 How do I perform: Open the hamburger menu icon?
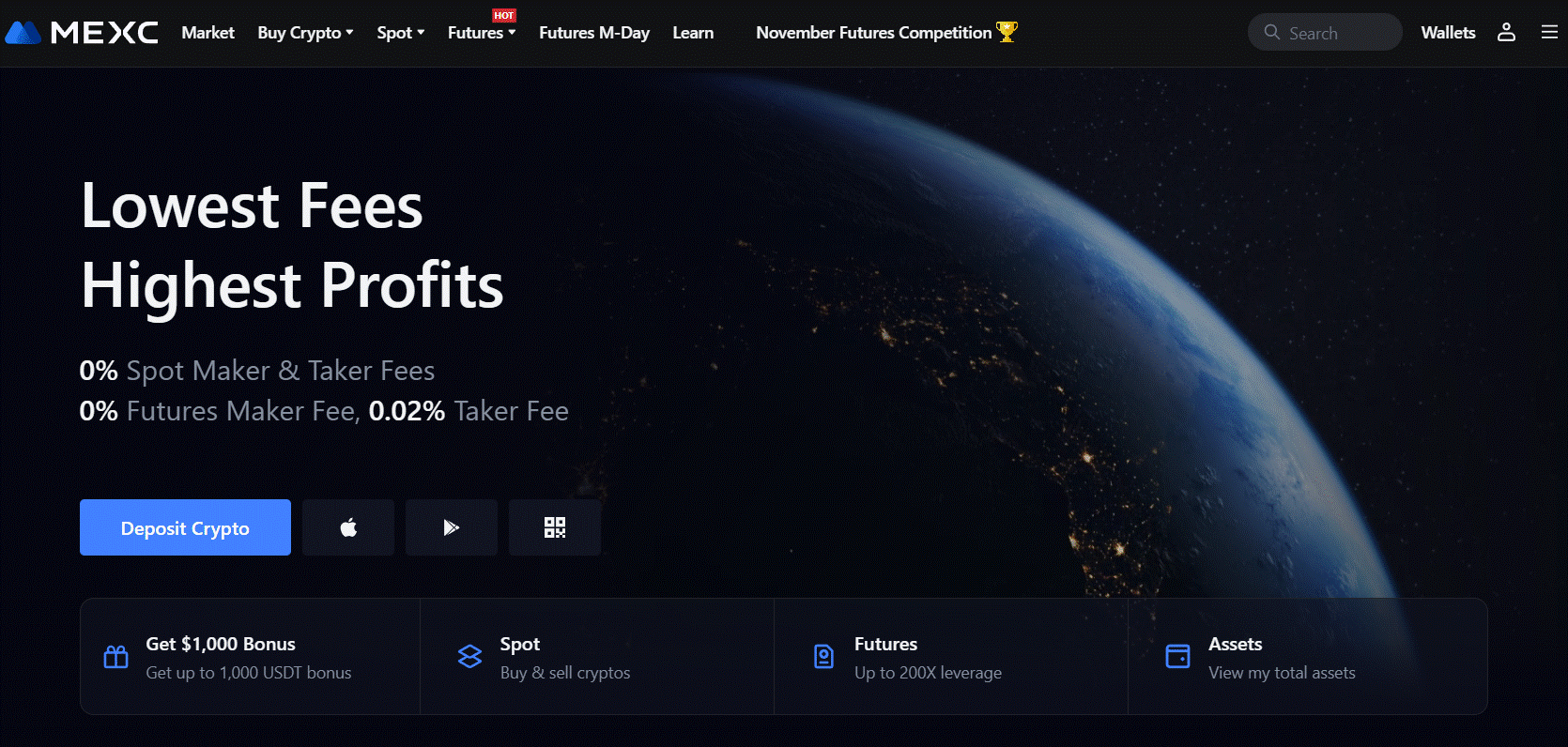click(x=1549, y=33)
